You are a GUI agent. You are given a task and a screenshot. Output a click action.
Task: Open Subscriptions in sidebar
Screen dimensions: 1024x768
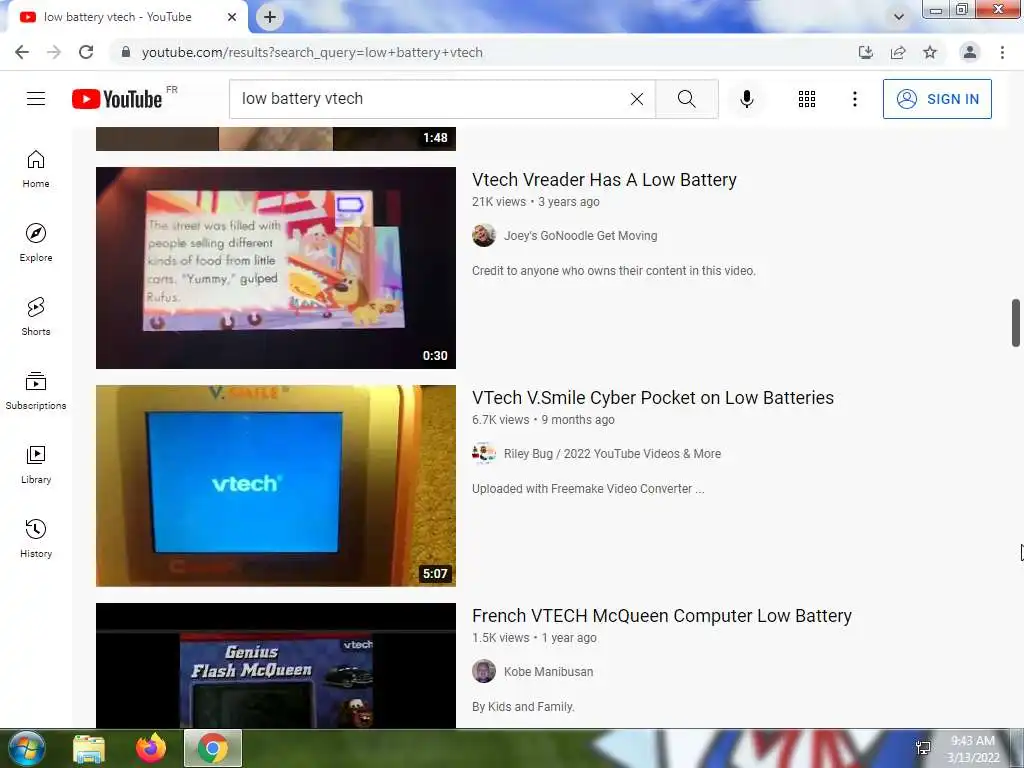coord(36,391)
